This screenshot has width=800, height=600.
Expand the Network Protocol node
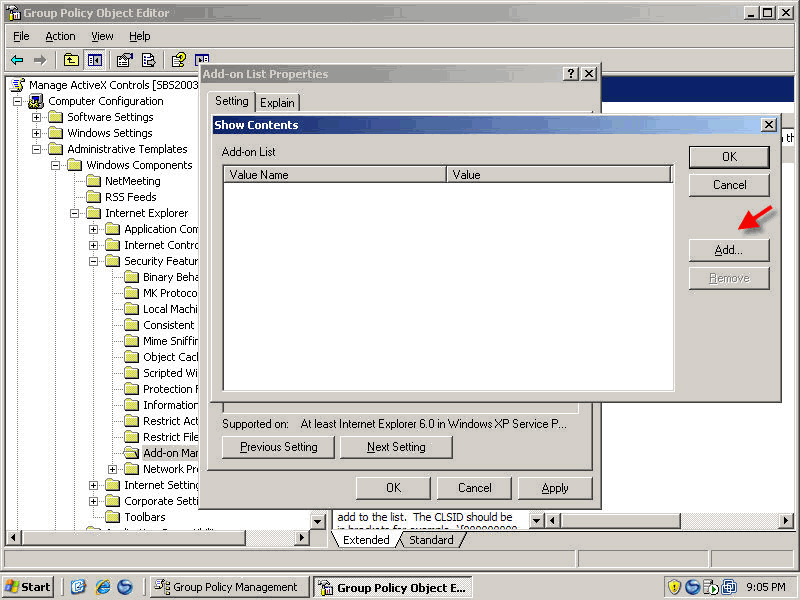click(x=113, y=469)
